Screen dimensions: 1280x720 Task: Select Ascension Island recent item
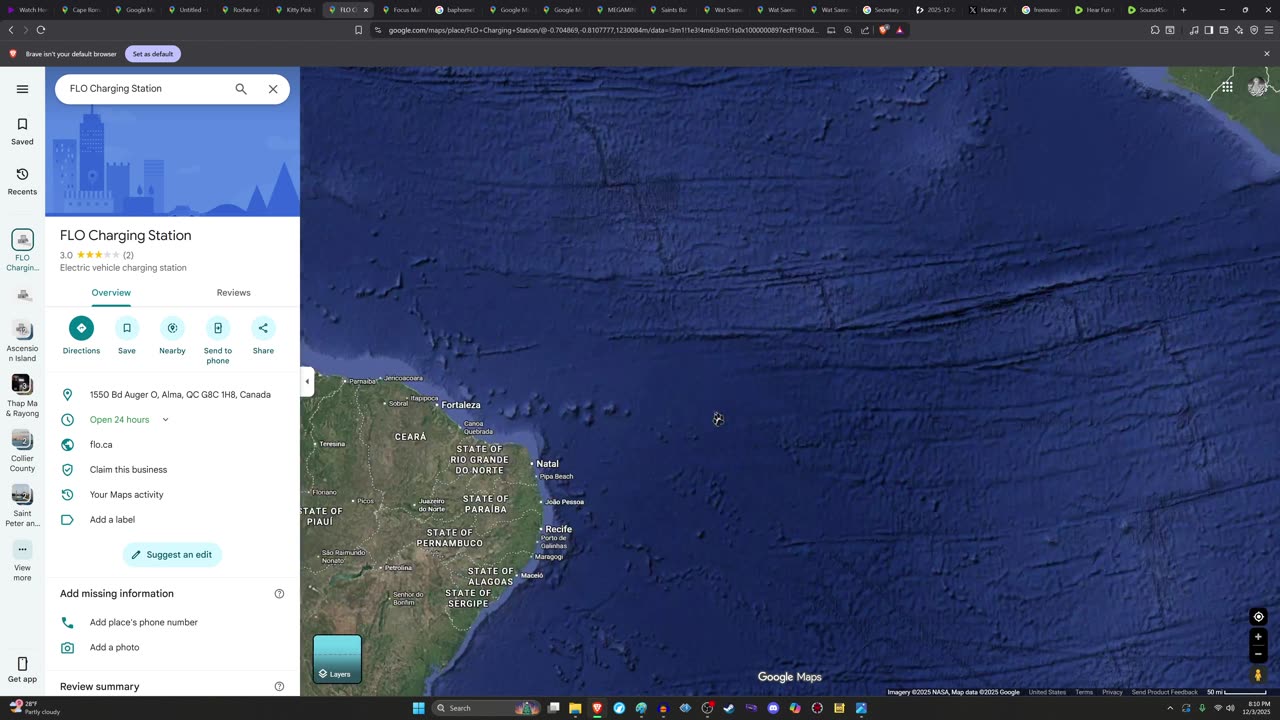(x=22, y=341)
